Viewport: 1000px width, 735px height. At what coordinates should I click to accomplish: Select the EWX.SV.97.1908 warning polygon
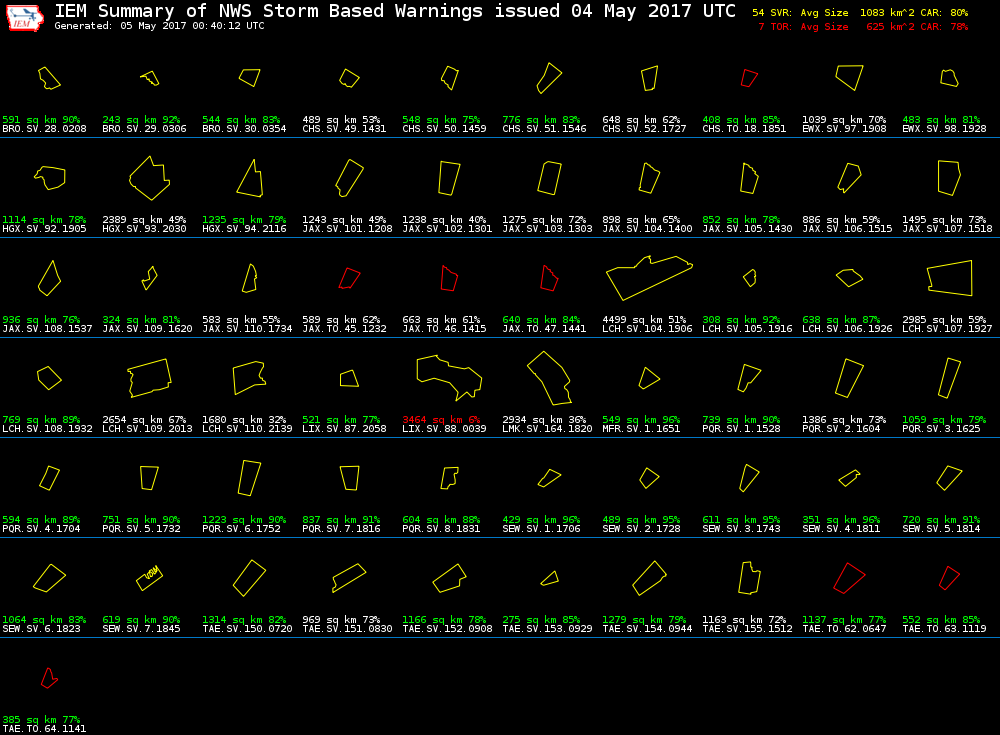point(849,77)
